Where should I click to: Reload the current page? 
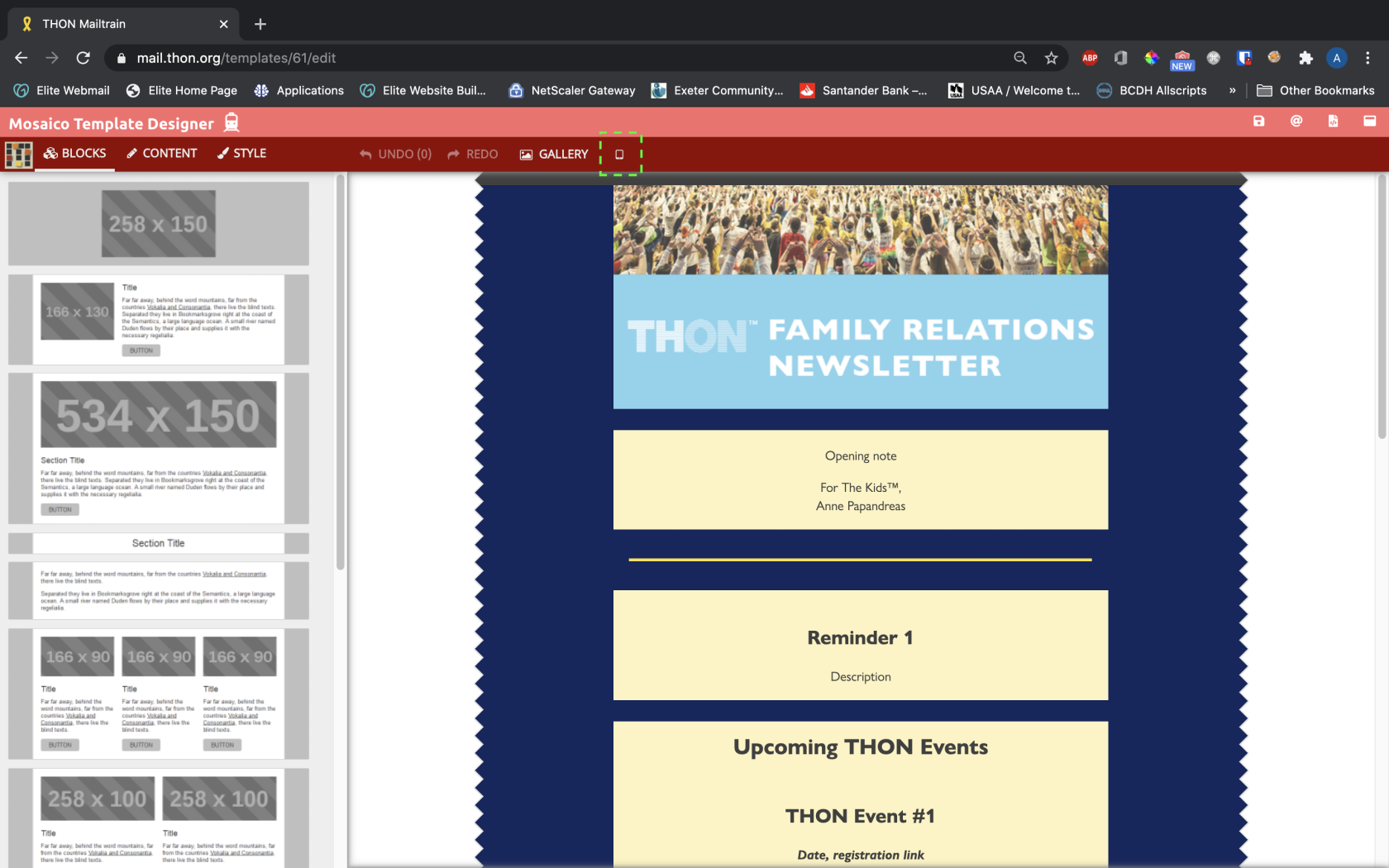click(x=83, y=58)
